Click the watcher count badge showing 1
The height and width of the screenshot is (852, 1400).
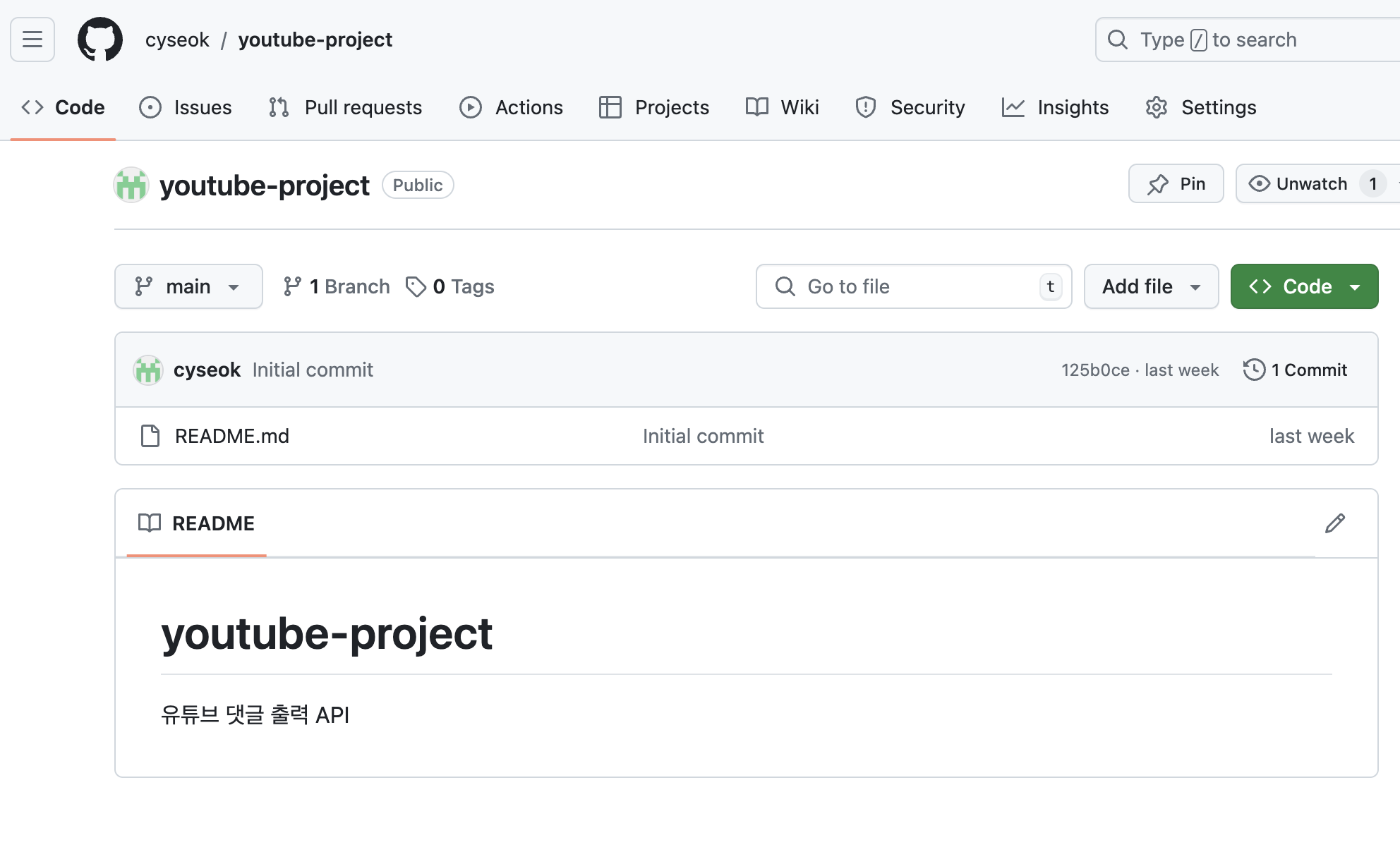click(x=1372, y=184)
